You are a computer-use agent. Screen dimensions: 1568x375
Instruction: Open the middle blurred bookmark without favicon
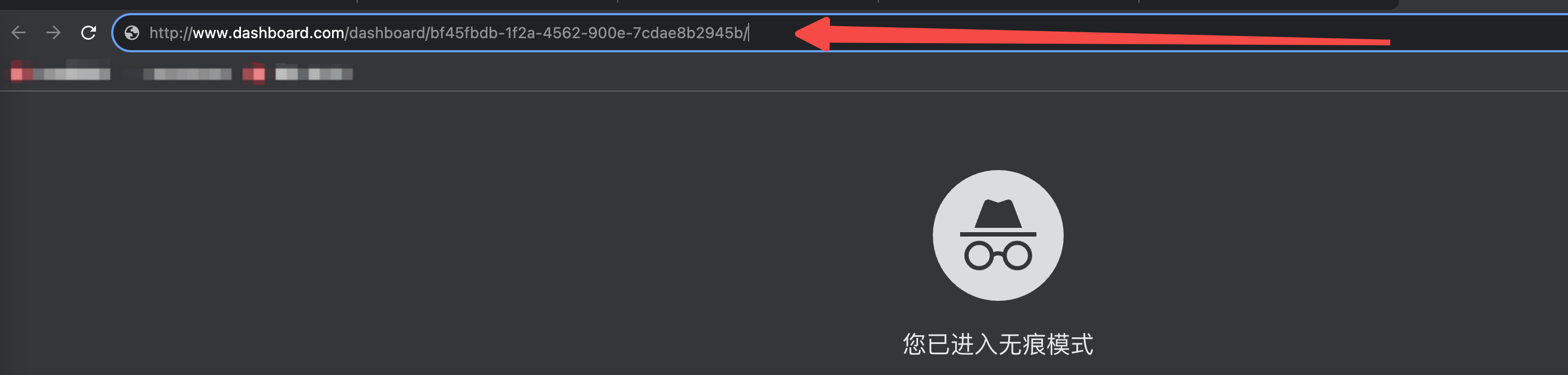pyautogui.click(x=187, y=74)
